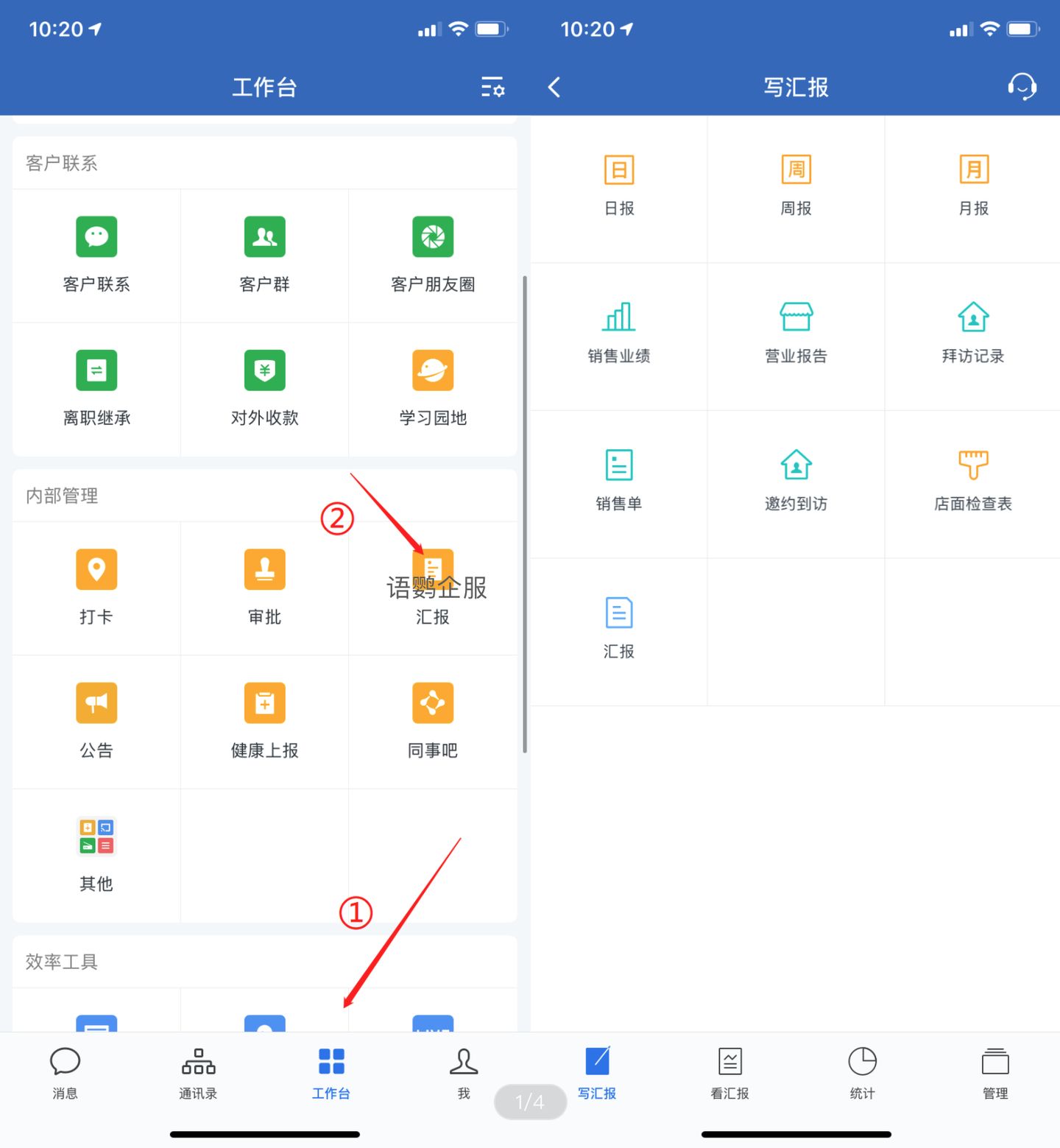Open the 看汇报 tab

point(729,1072)
